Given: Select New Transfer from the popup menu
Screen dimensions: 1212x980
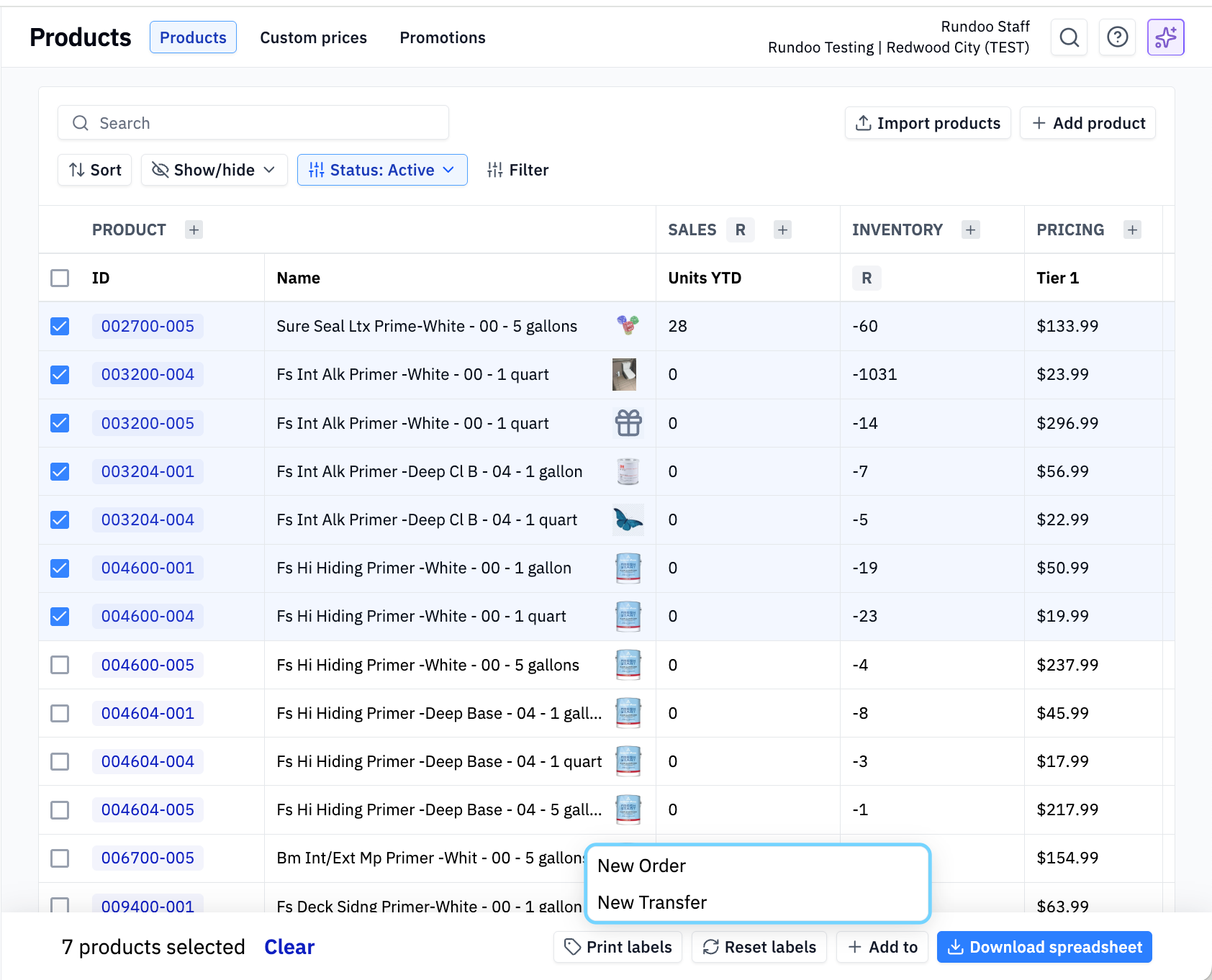Looking at the screenshot, I should [652, 902].
